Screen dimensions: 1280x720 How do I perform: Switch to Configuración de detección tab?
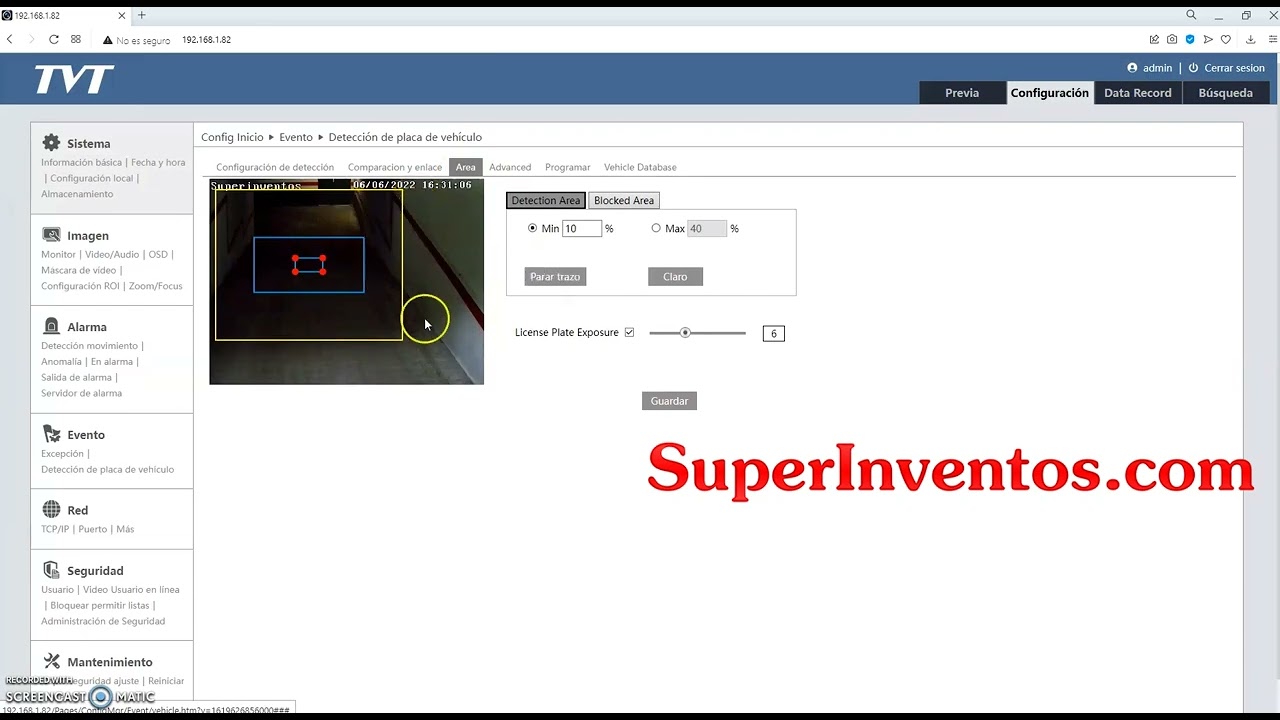pos(275,167)
